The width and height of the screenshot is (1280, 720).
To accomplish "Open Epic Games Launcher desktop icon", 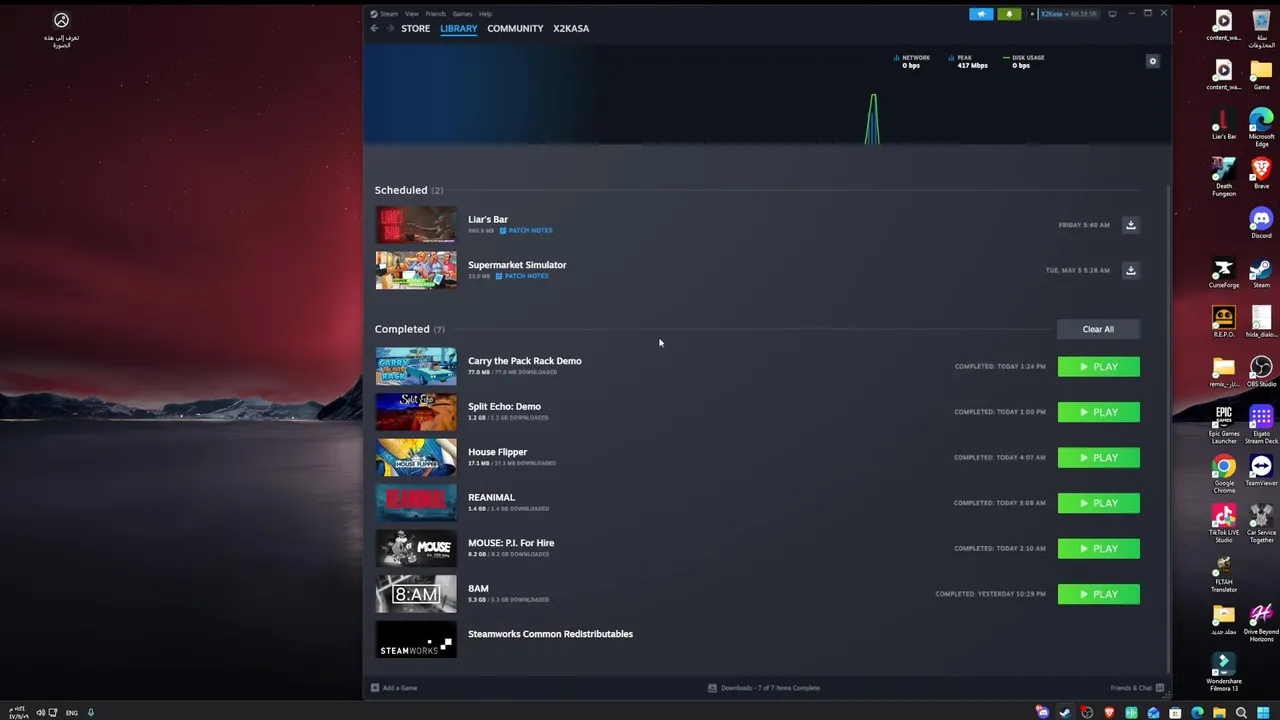I will pos(1224,424).
